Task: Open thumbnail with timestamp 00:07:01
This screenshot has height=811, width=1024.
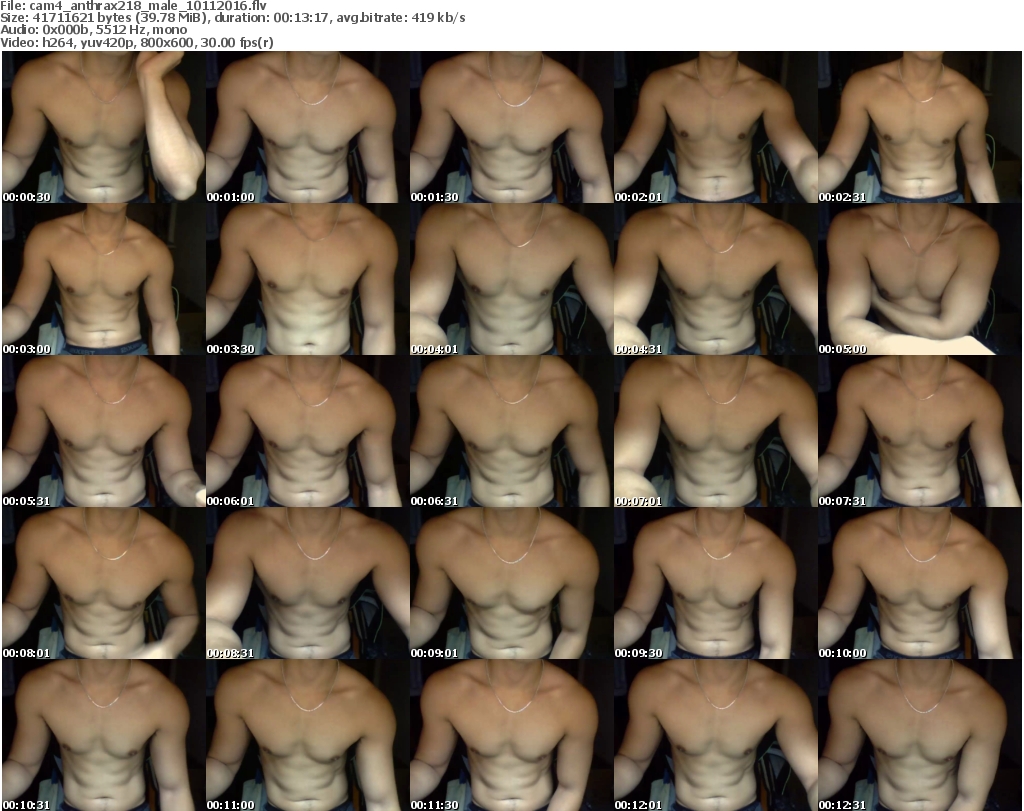Action: pos(715,432)
